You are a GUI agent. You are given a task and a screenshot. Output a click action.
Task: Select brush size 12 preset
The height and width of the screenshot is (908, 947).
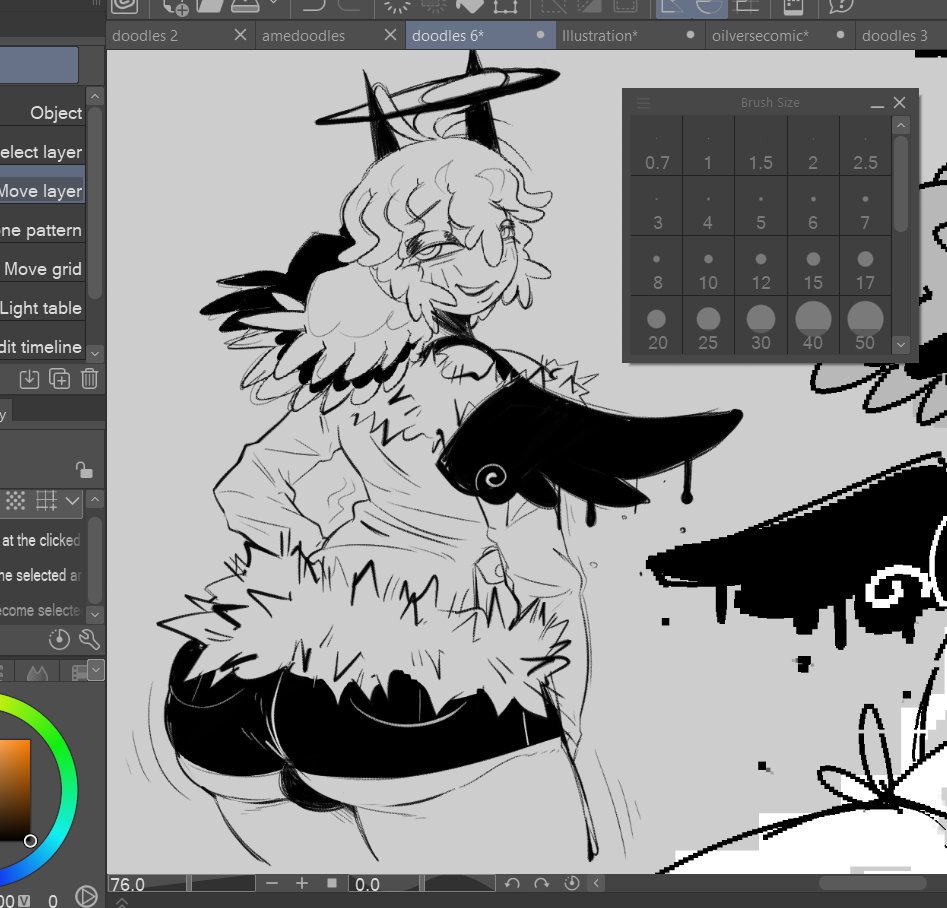[x=760, y=266]
